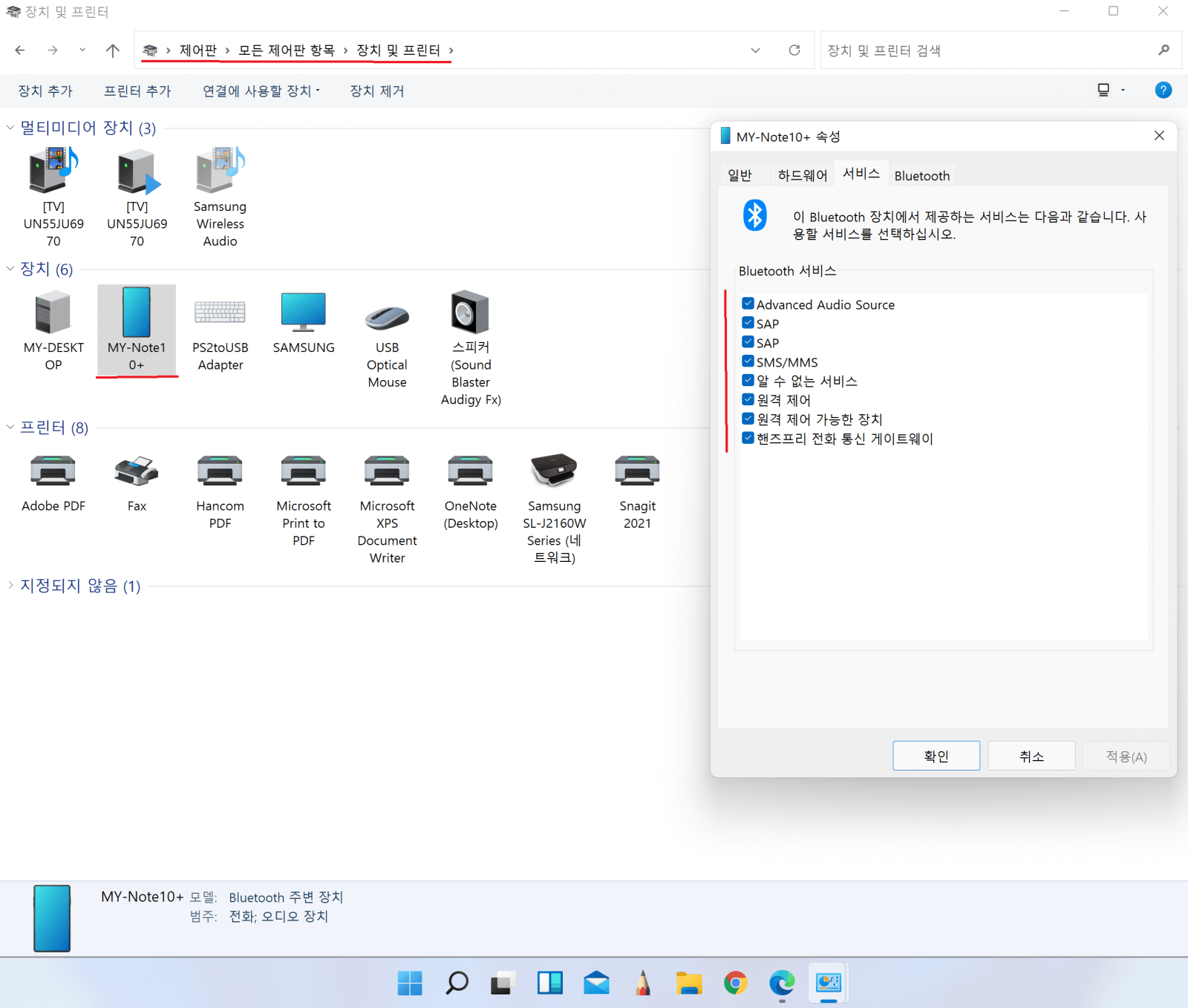
Task: Select the Snagit 2021 printer icon
Action: pos(637,471)
